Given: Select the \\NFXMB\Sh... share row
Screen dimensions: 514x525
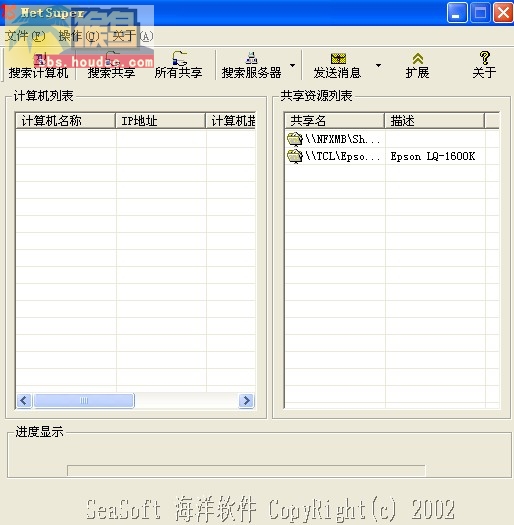Looking at the screenshot, I should point(392,139).
